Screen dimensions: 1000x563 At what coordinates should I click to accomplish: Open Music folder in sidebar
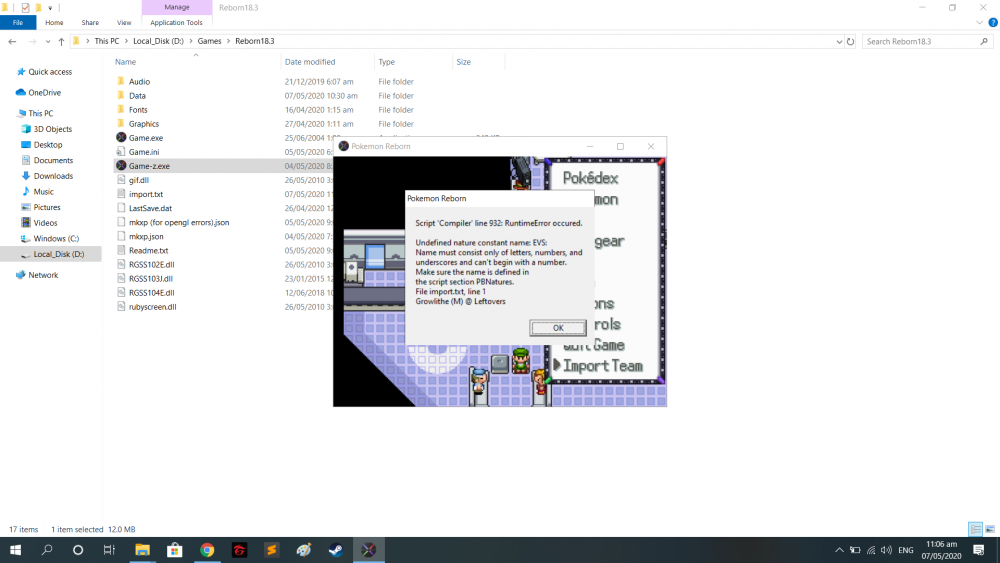(x=43, y=192)
